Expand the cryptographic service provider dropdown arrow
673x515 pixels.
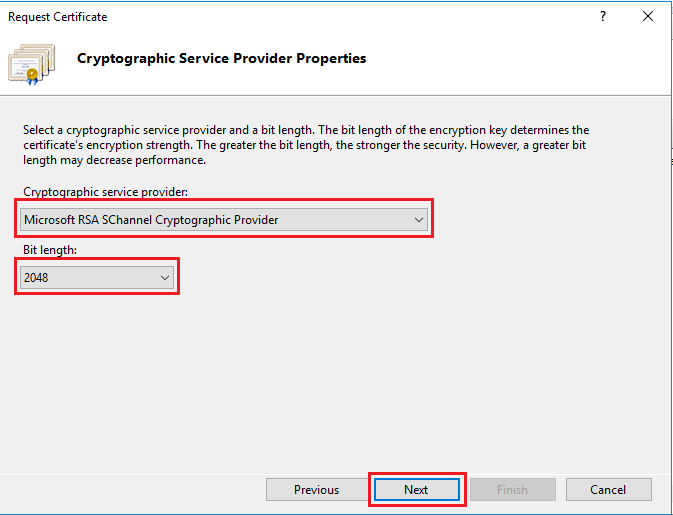419,220
